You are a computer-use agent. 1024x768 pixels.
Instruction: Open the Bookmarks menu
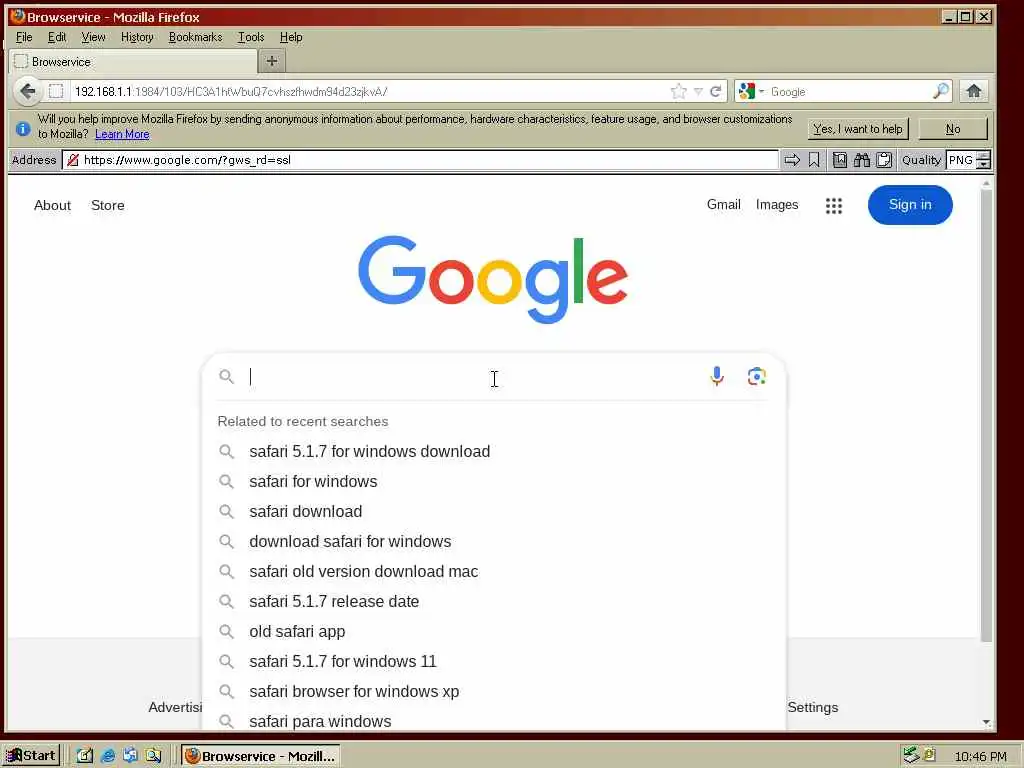tap(195, 37)
